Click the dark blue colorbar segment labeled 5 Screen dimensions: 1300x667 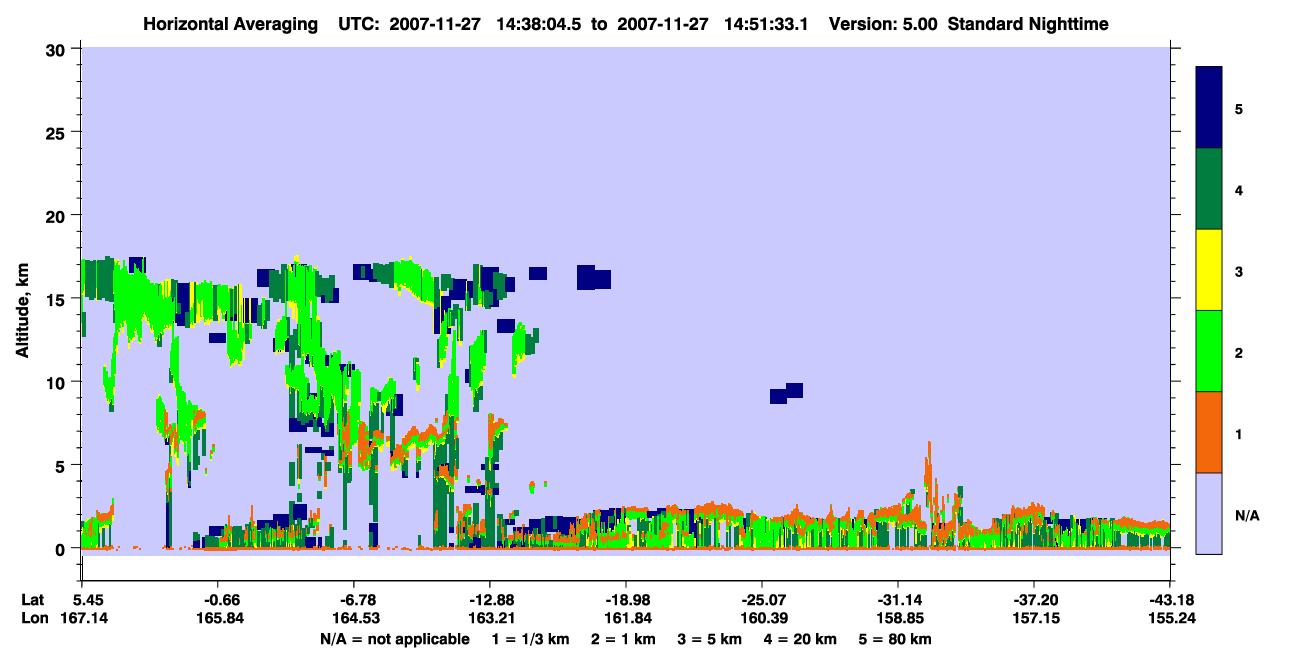[1209, 108]
